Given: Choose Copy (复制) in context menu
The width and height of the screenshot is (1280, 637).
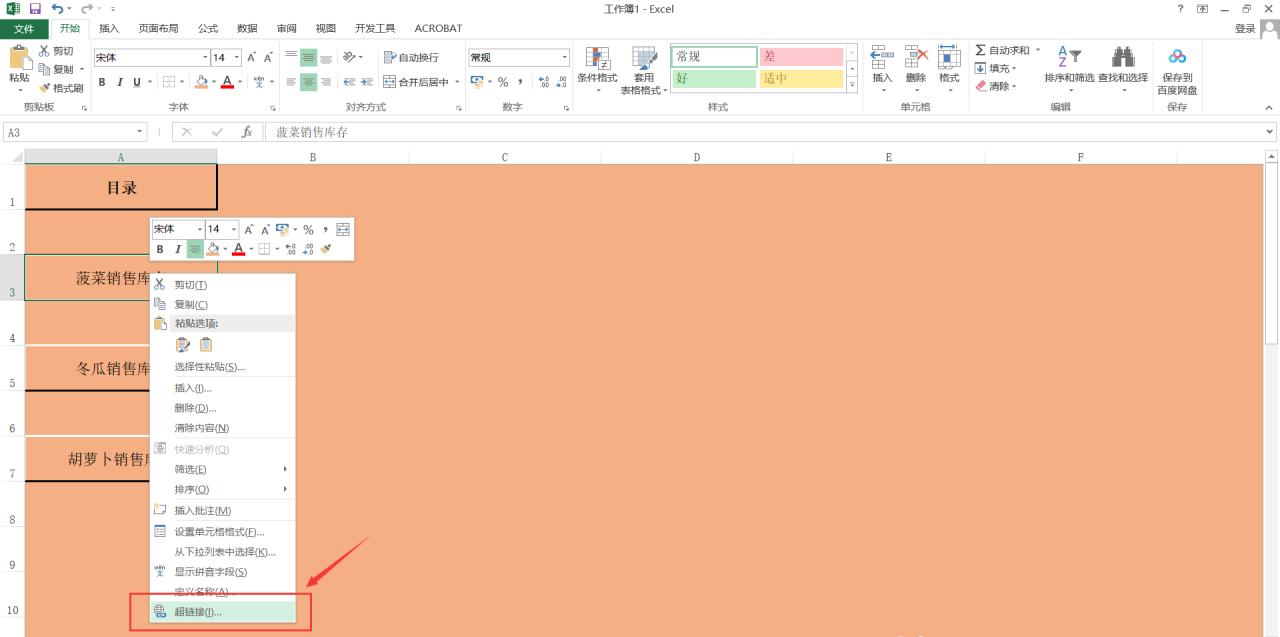Looking at the screenshot, I should pos(222,305).
